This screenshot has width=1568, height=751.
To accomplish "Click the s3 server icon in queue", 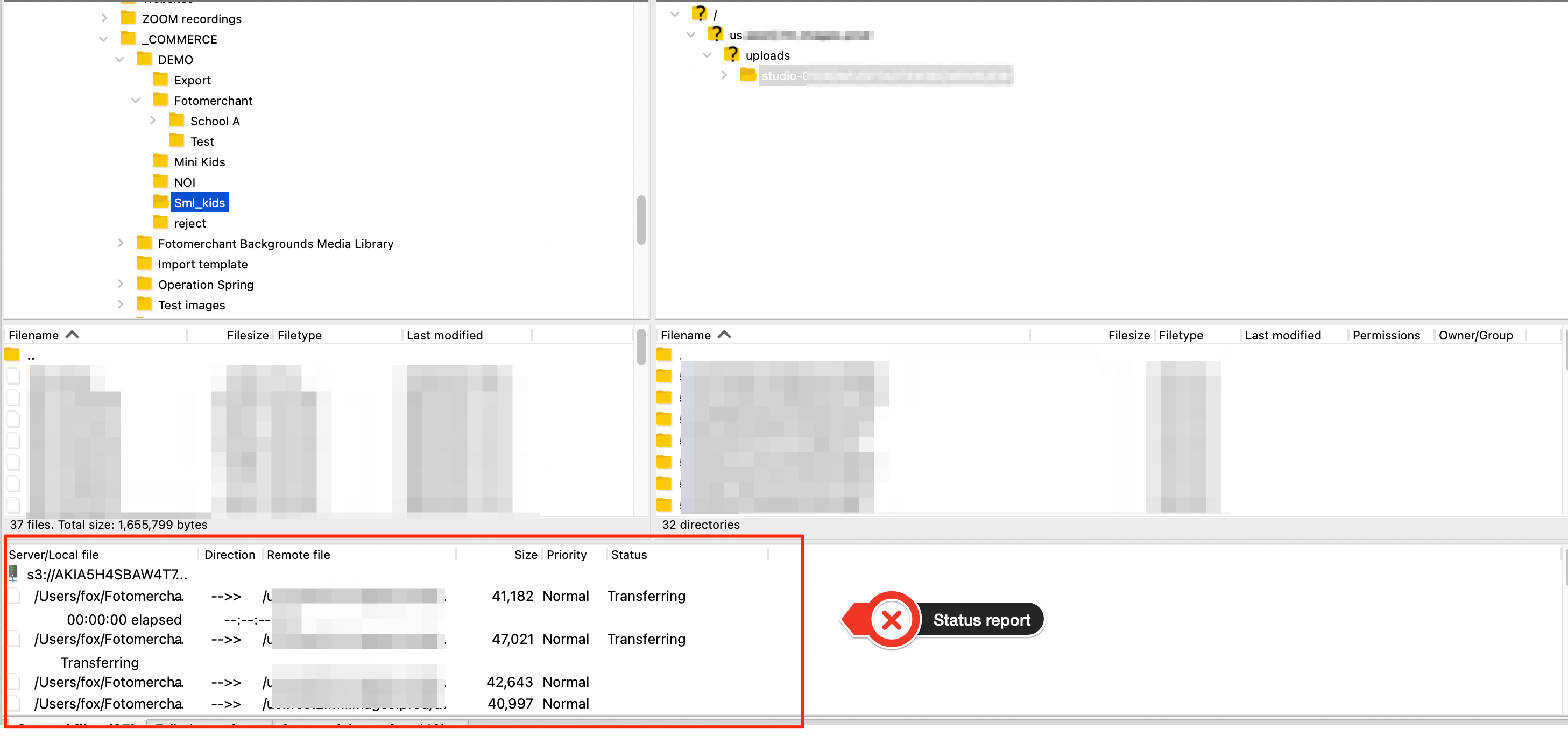I will point(13,574).
